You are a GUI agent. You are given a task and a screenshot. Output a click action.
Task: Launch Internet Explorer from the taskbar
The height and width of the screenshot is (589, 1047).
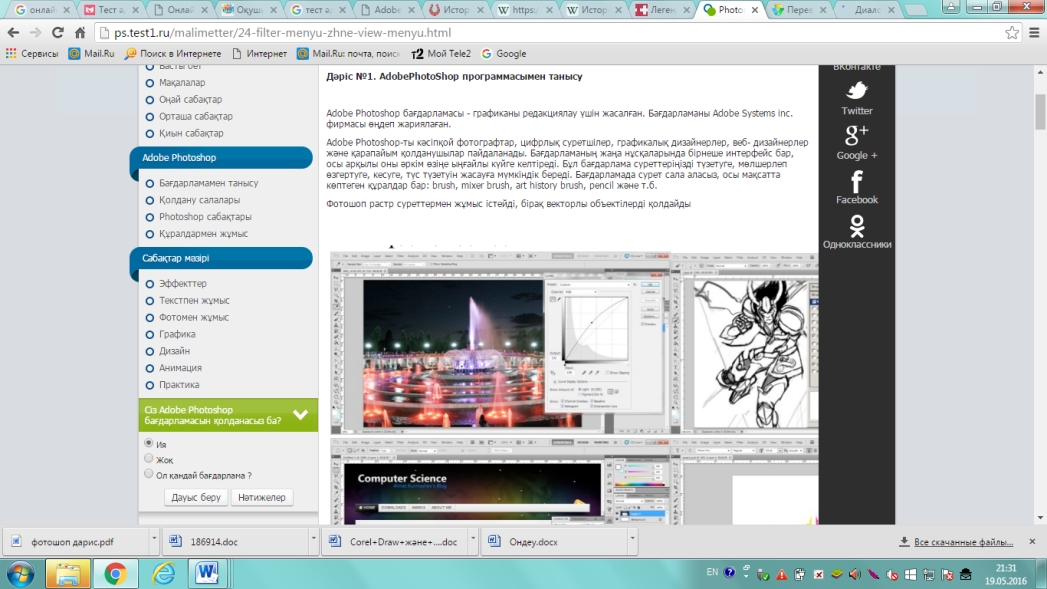coord(162,574)
